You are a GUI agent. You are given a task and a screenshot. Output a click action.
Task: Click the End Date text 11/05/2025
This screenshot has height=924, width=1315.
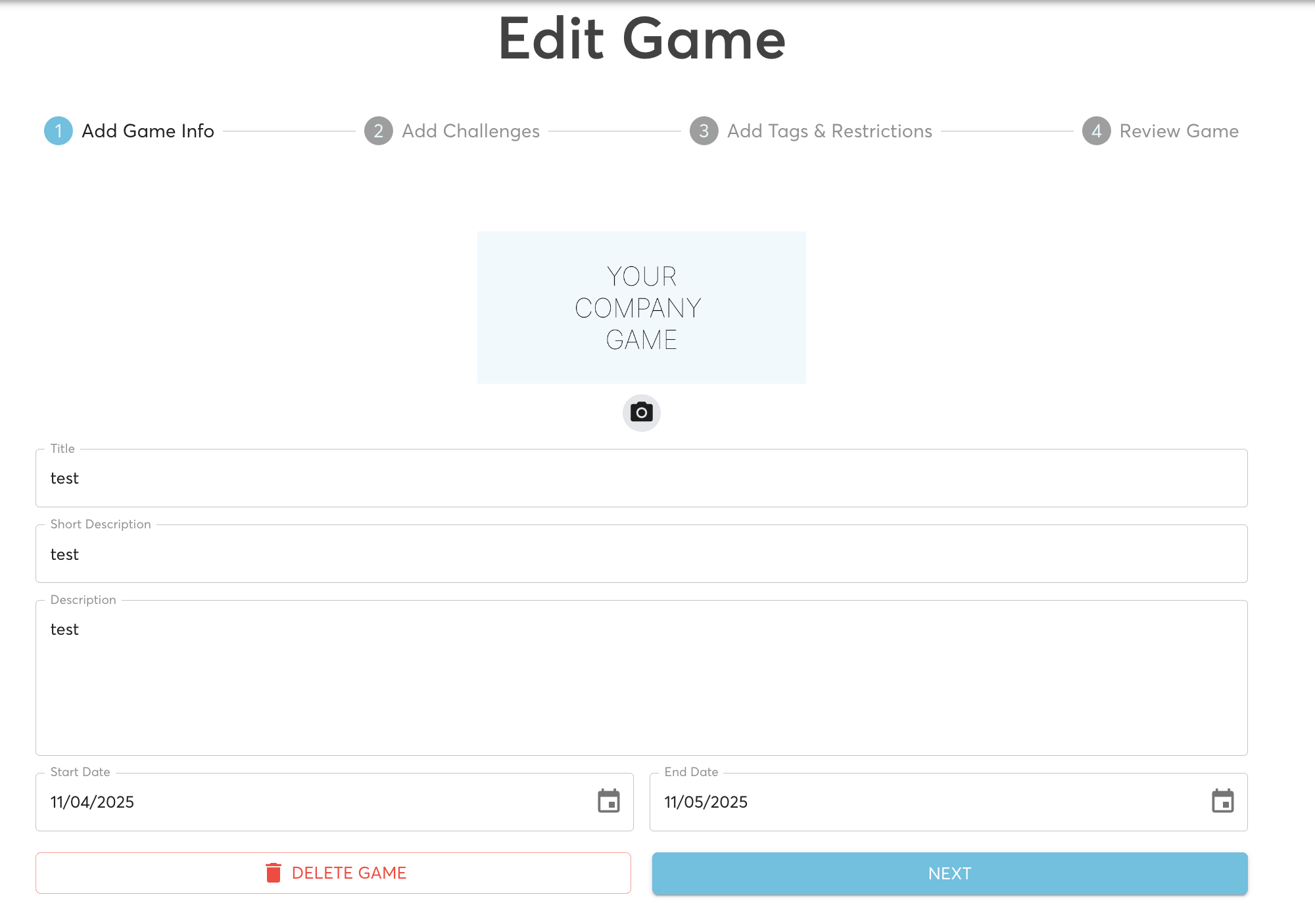[x=706, y=802]
